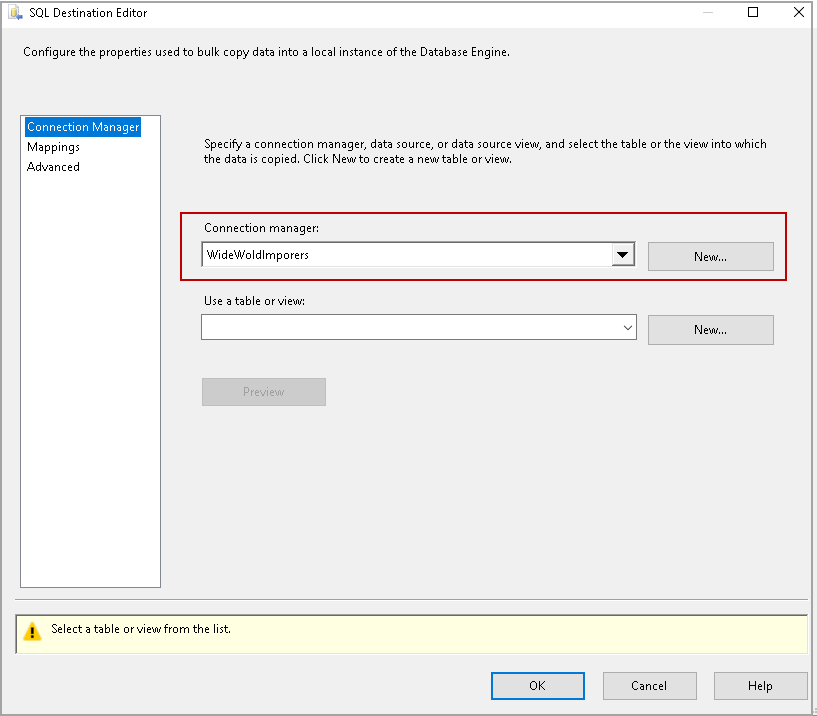The height and width of the screenshot is (716, 817).
Task: Expand the table or view dropdown chevron
Action: [627, 328]
